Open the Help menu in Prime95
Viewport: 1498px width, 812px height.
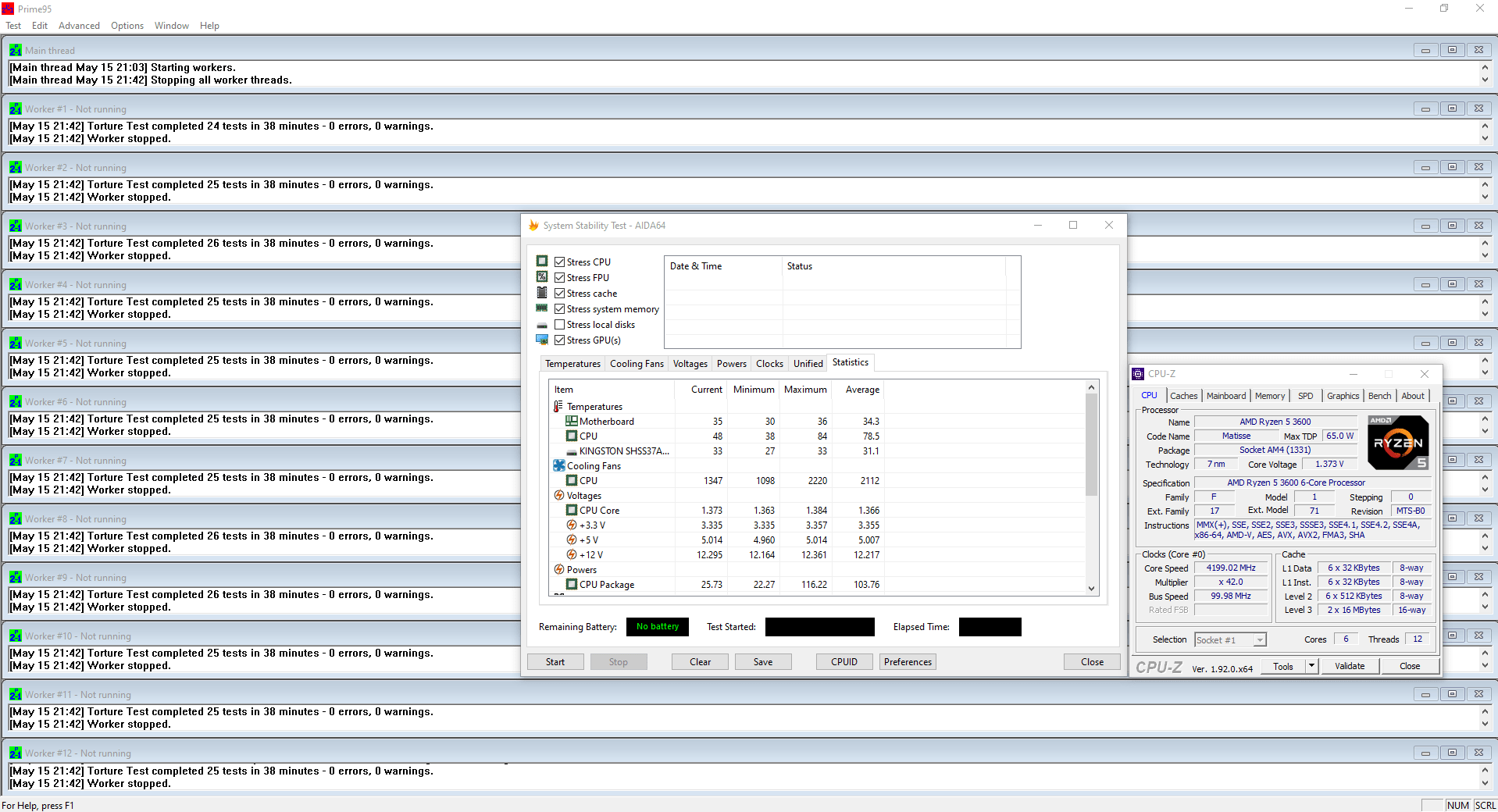click(209, 26)
